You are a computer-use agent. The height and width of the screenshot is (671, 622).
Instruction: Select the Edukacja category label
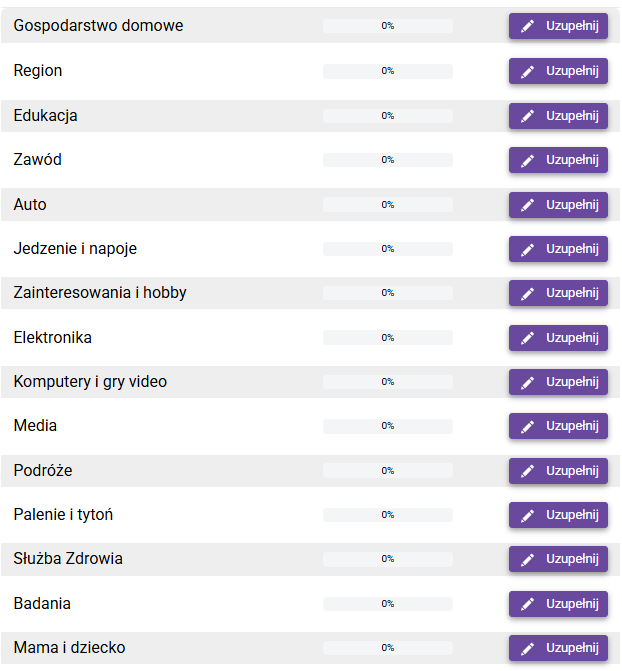coord(45,116)
